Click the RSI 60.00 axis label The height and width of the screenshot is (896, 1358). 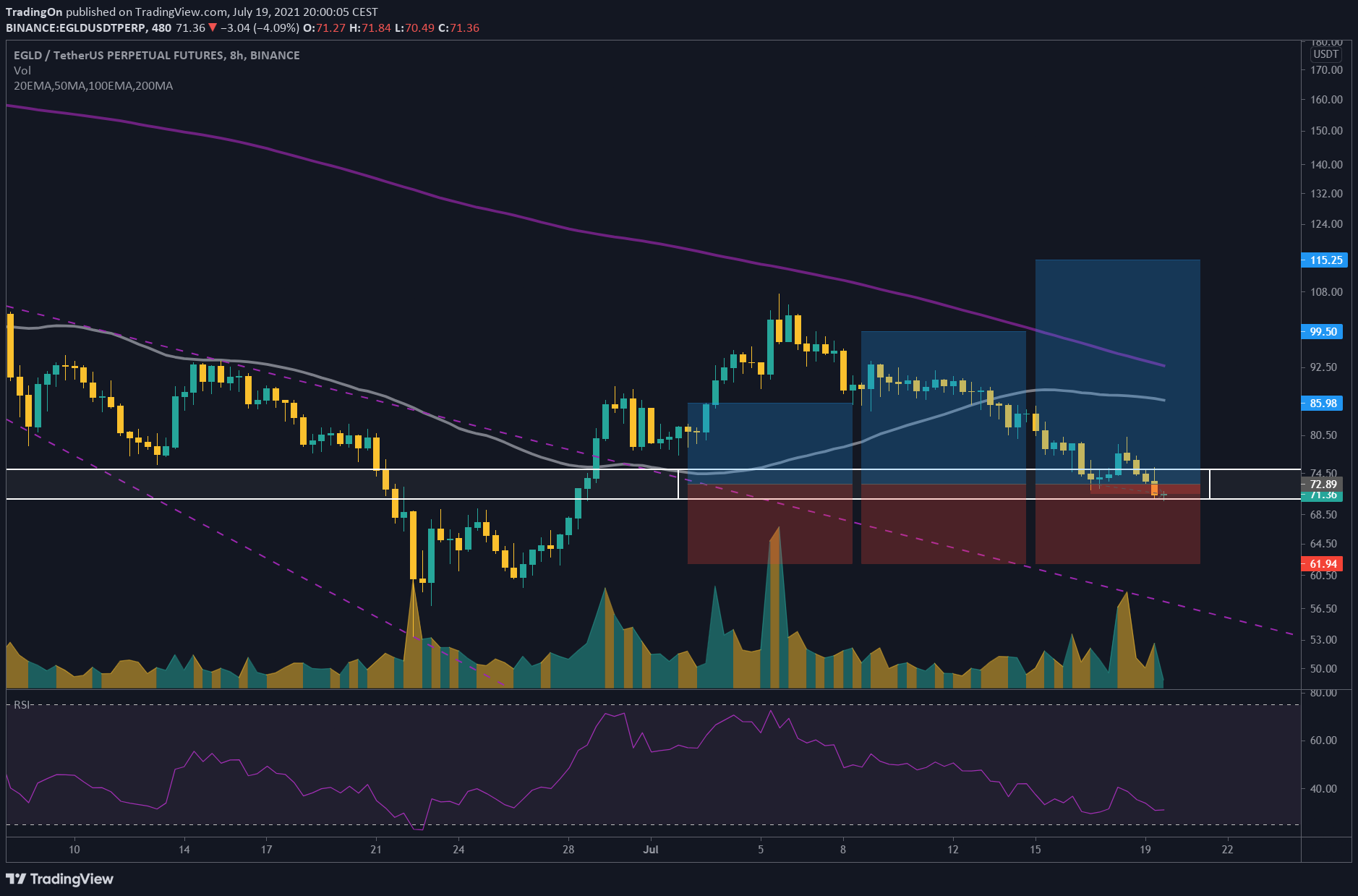pyautogui.click(x=1323, y=740)
